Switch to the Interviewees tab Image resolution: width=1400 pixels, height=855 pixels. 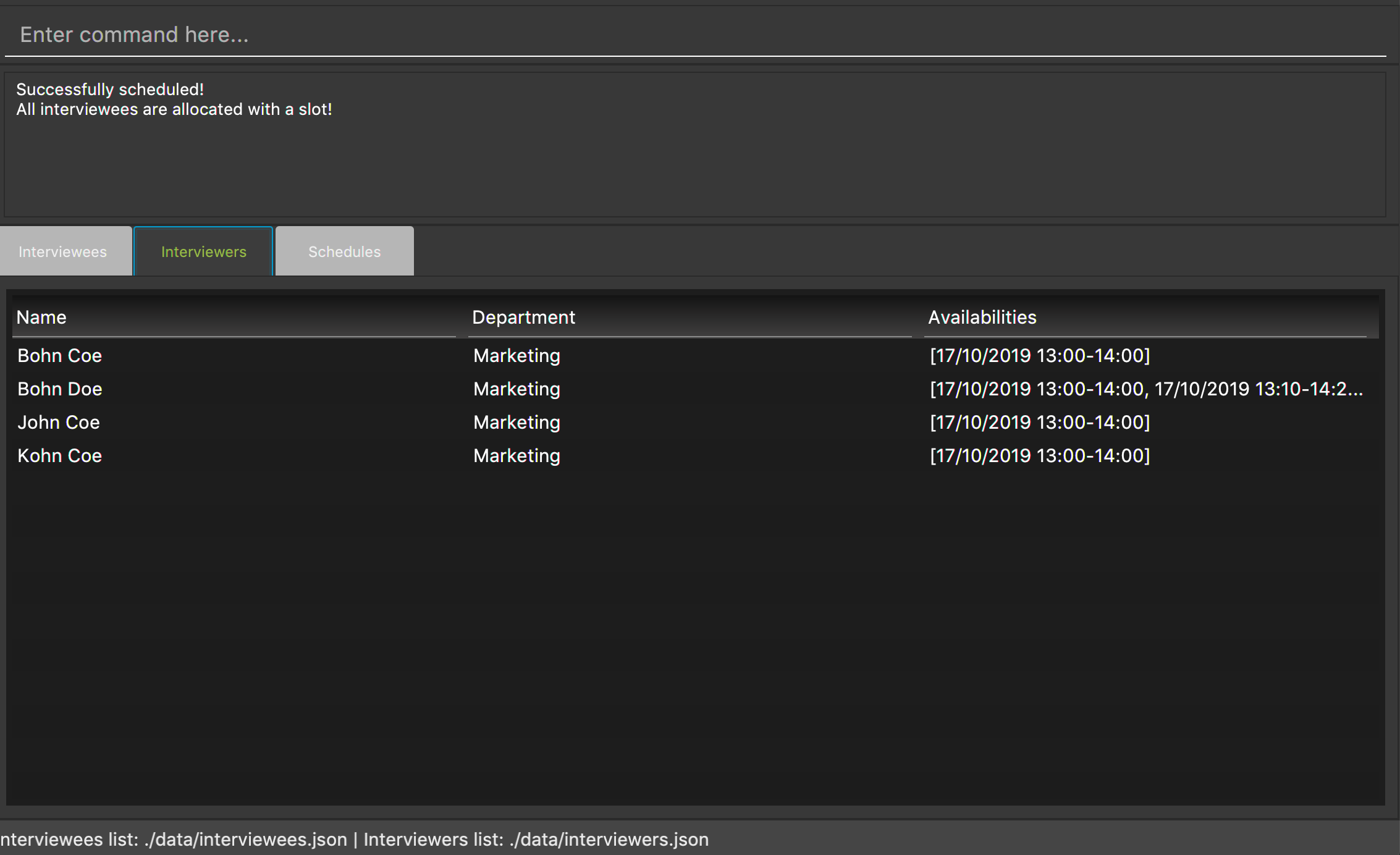[65, 251]
